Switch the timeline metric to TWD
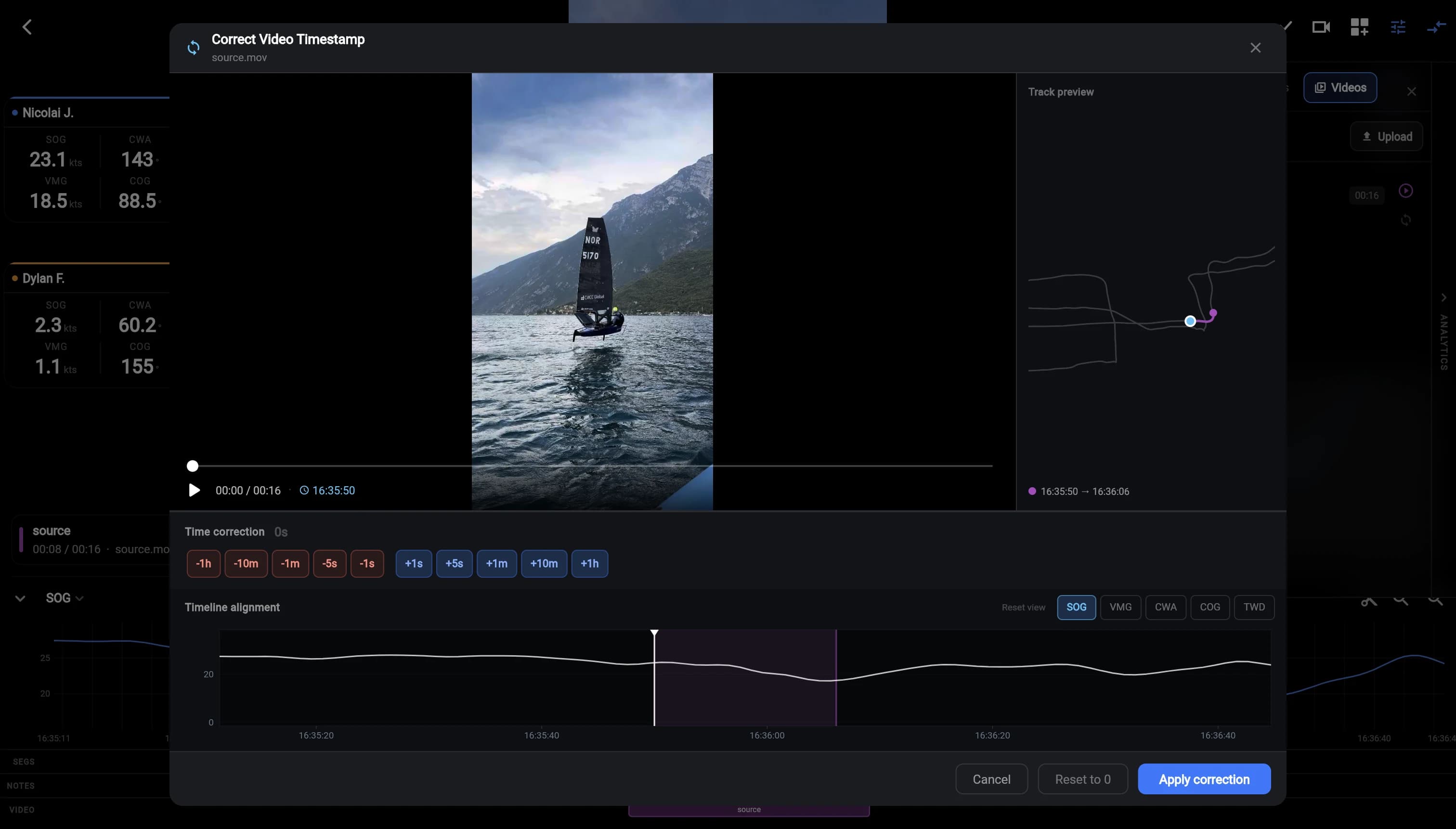 pos(1254,607)
